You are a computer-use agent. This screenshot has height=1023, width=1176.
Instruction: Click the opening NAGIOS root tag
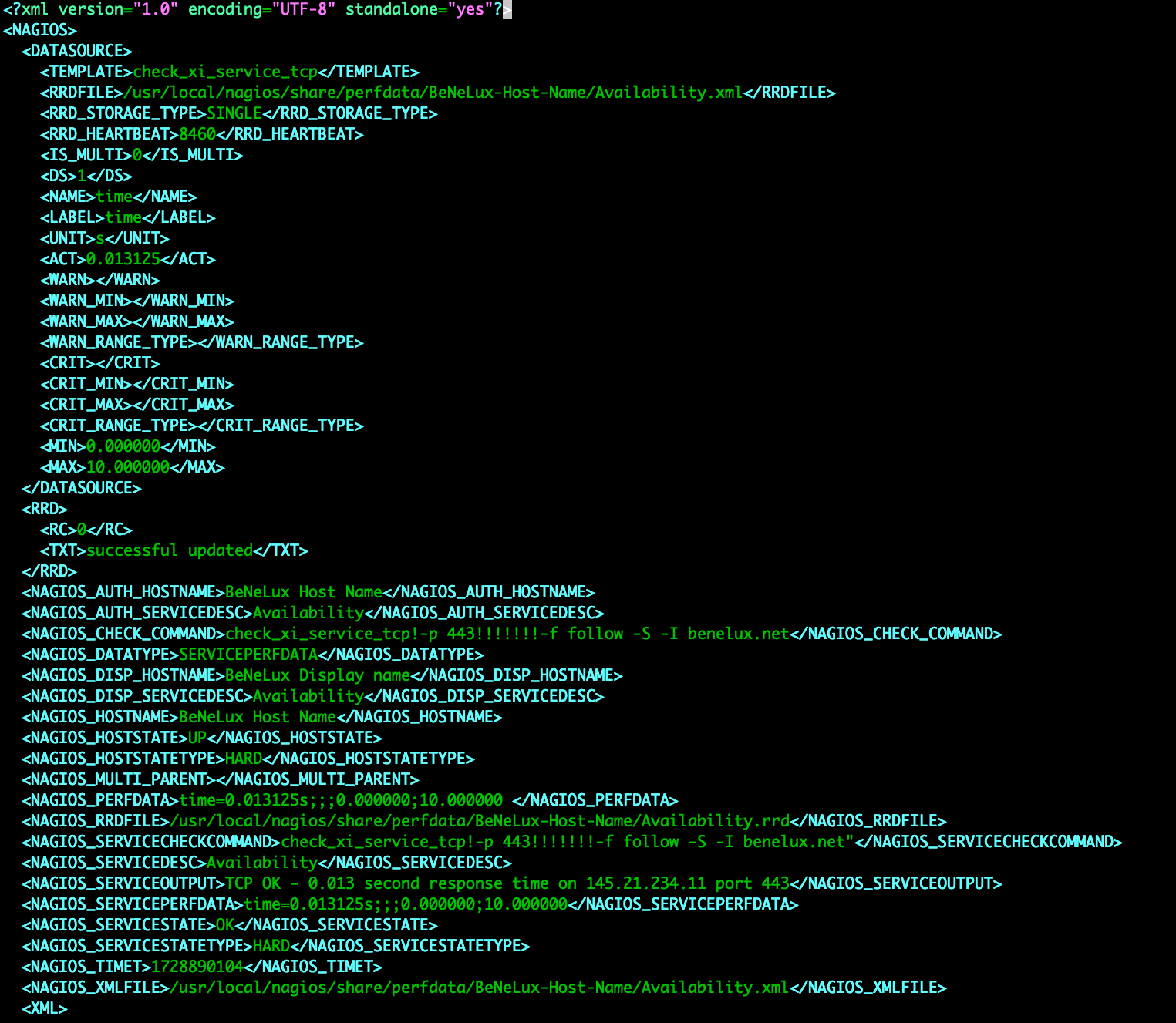pos(40,30)
